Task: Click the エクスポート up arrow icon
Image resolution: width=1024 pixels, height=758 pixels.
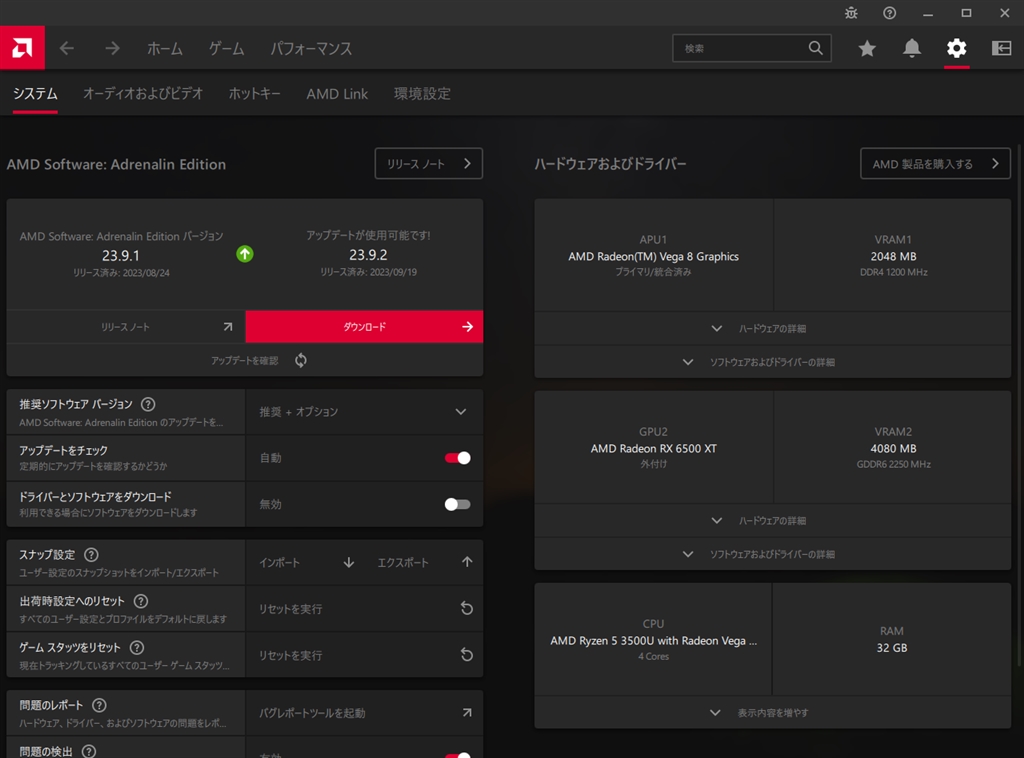Action: (x=467, y=562)
